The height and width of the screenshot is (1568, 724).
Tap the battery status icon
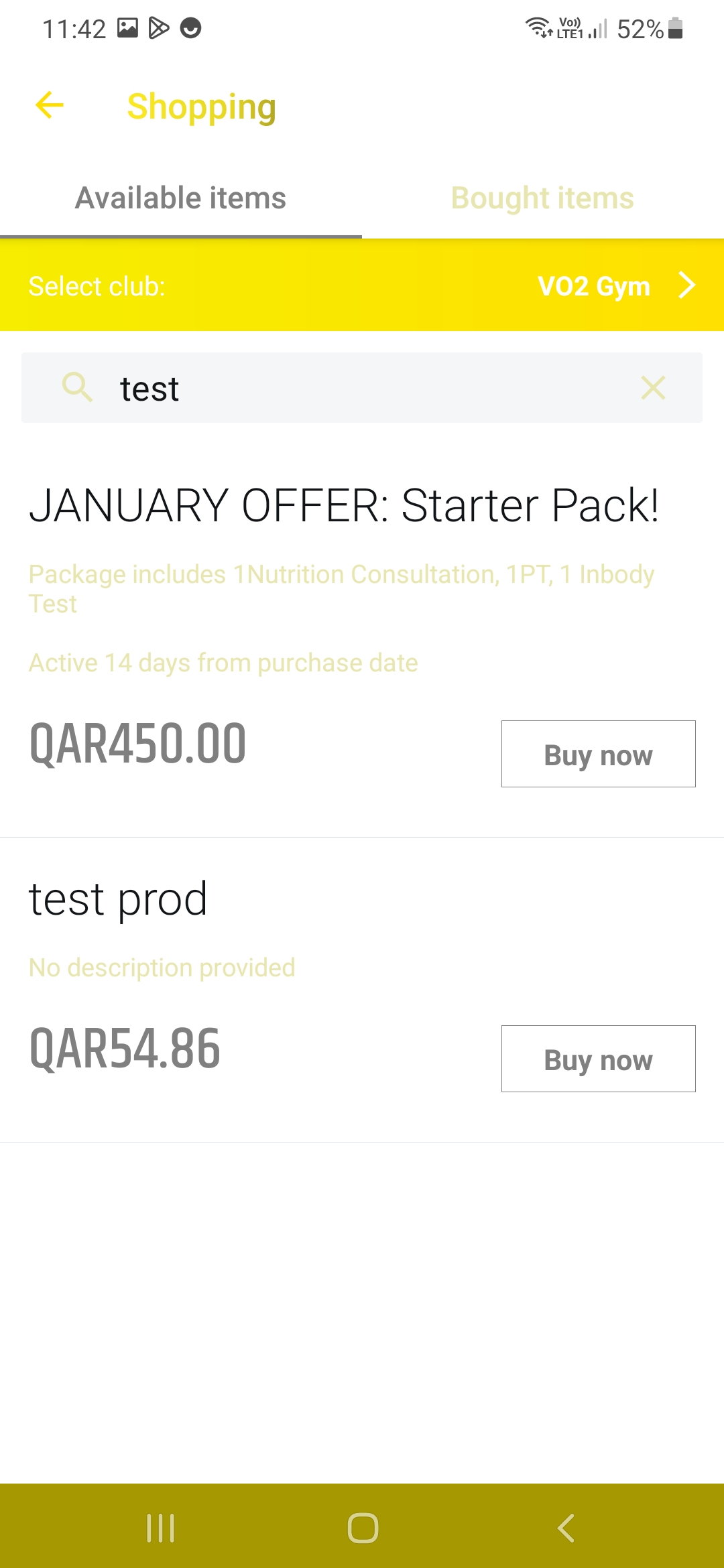pyautogui.click(x=676, y=28)
